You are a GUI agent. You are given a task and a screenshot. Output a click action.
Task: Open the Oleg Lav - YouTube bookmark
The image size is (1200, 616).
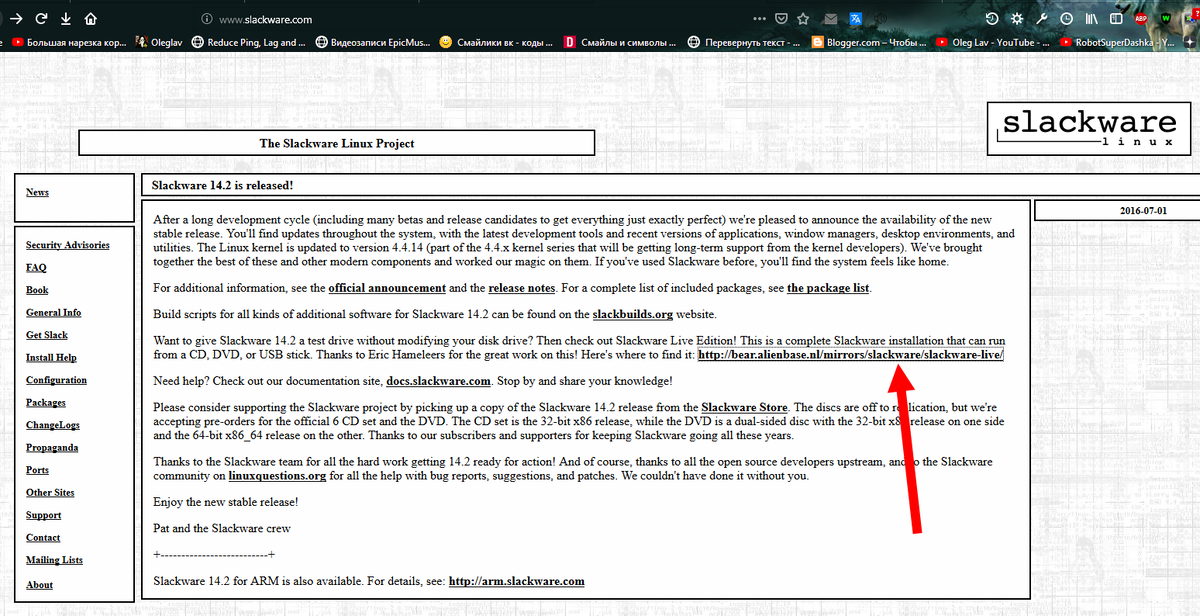(x=995, y=43)
